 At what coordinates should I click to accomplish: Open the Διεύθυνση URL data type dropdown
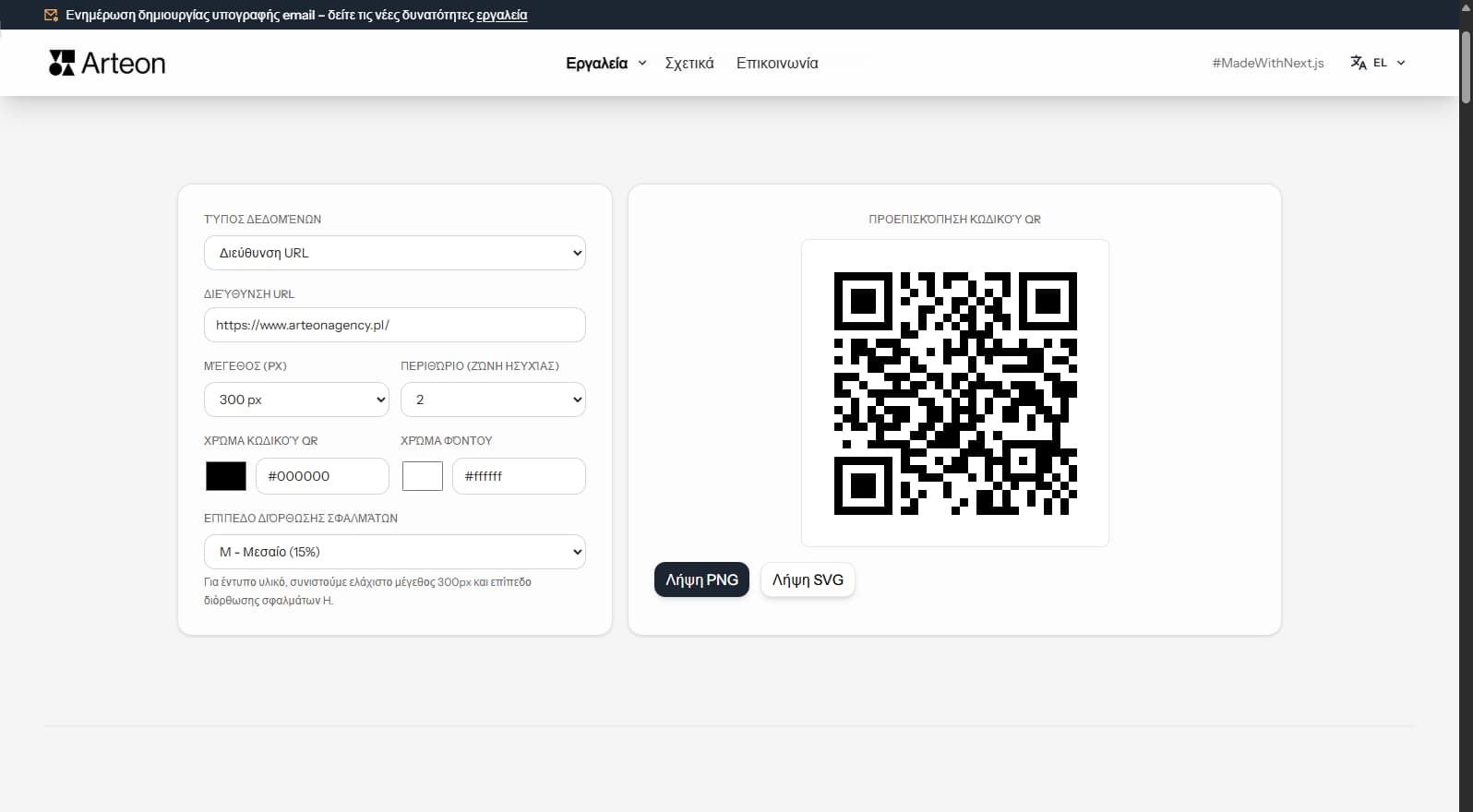[x=395, y=253]
